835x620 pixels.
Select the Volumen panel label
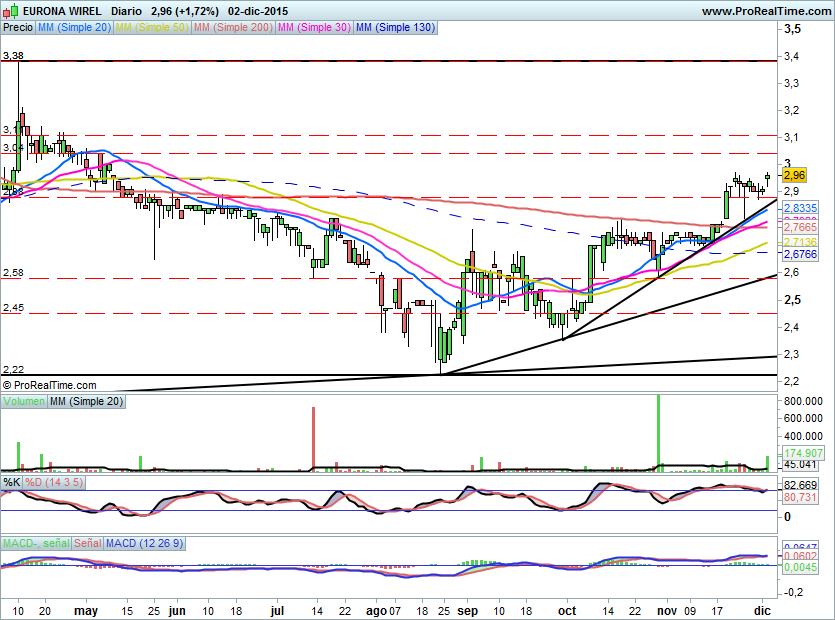24,401
